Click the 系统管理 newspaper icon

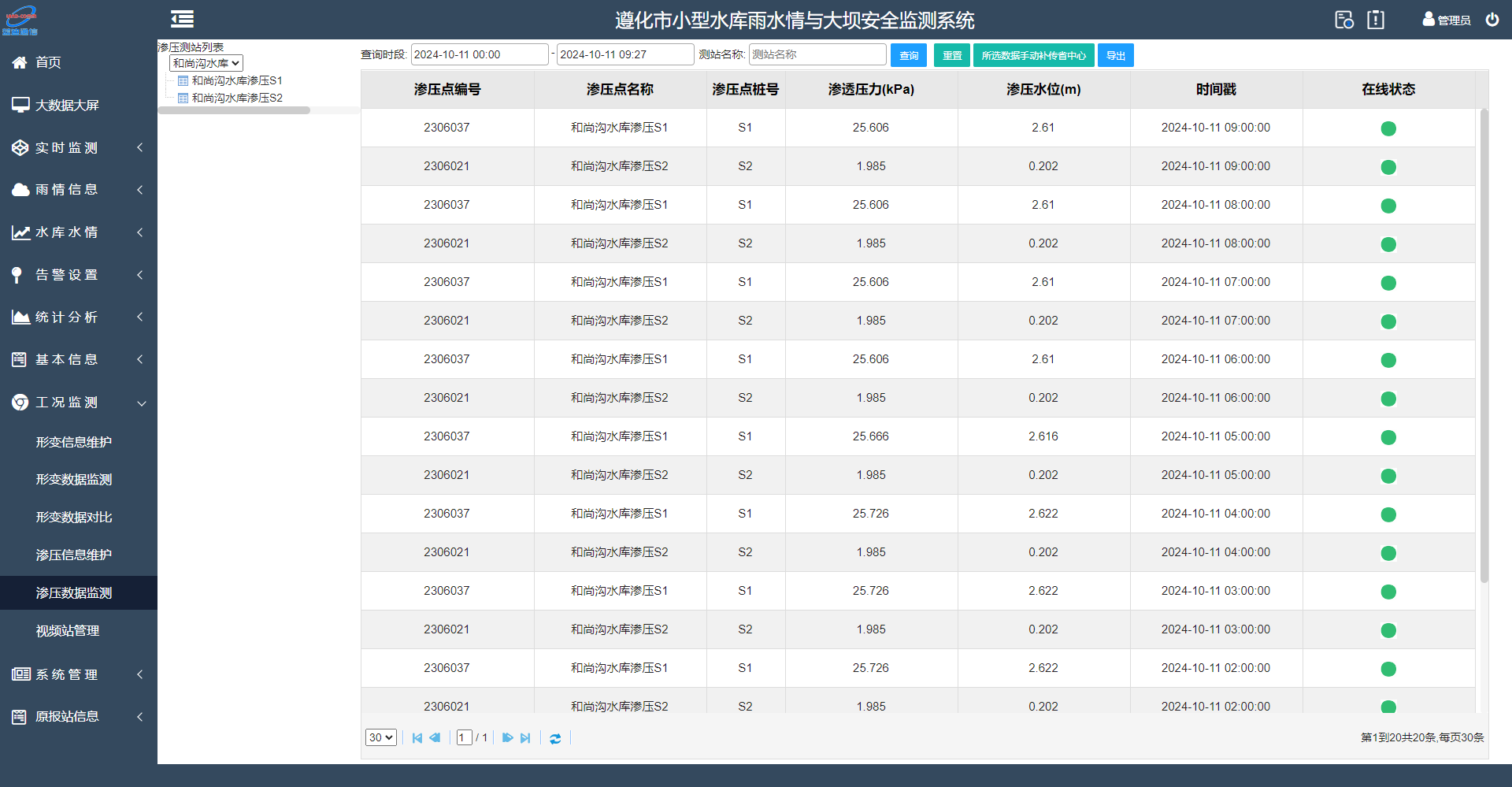[x=21, y=674]
